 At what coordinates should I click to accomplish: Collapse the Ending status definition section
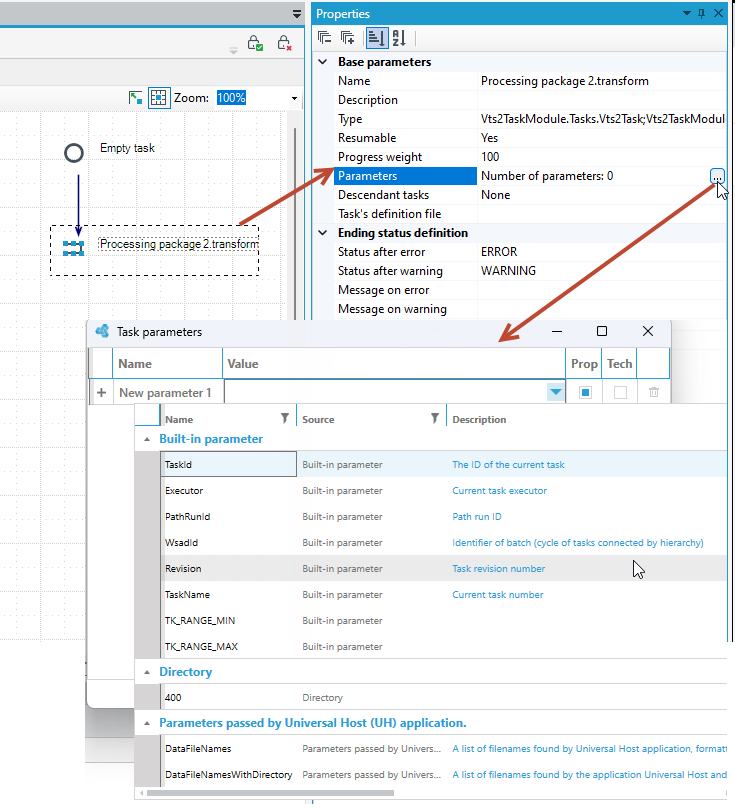323,233
